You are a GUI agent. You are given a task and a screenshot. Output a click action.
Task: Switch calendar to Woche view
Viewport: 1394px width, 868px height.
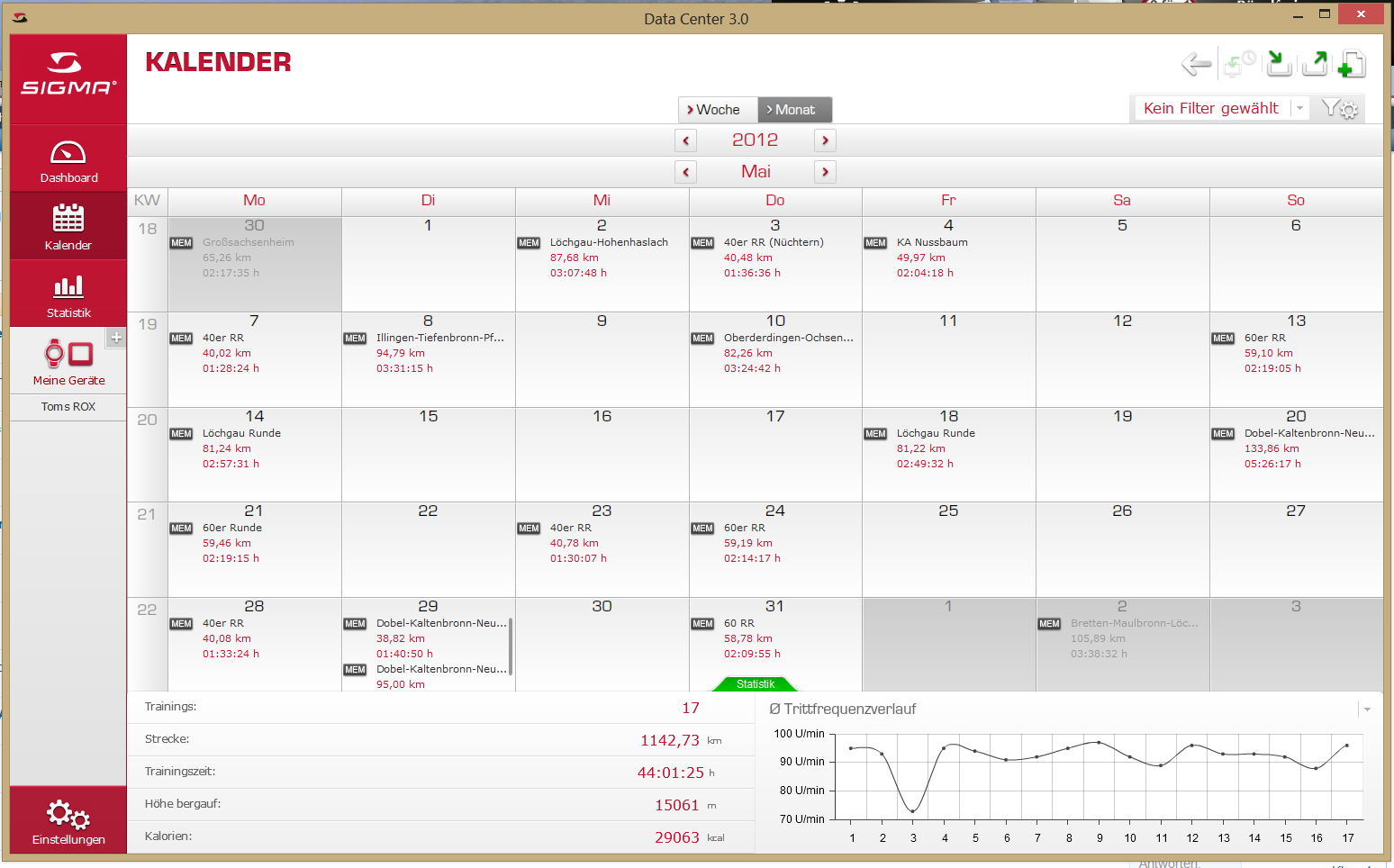point(718,110)
